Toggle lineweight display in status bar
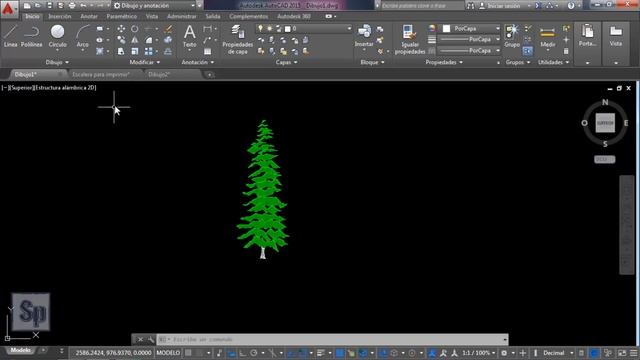 tap(320, 353)
